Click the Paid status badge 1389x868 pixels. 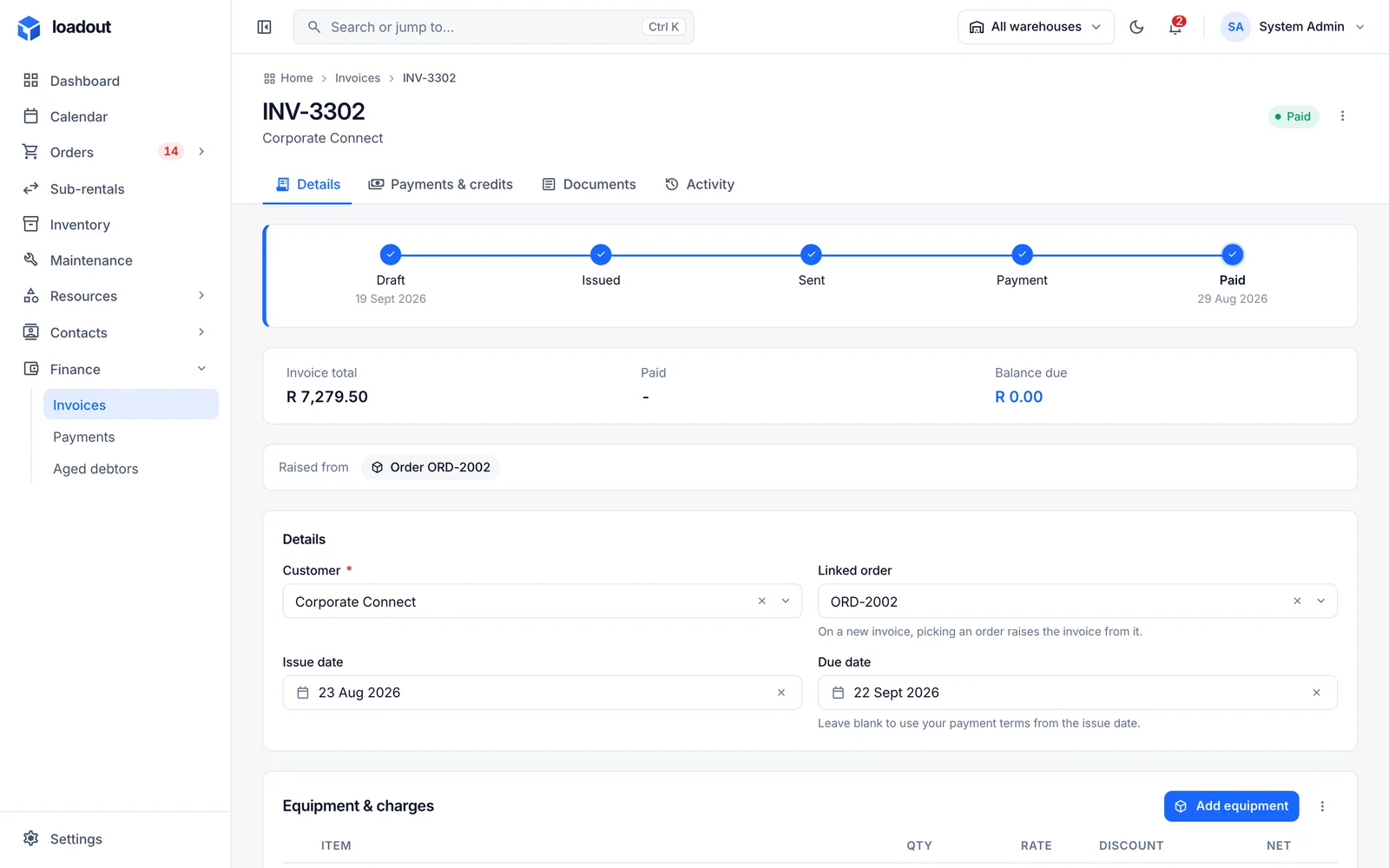[1294, 116]
